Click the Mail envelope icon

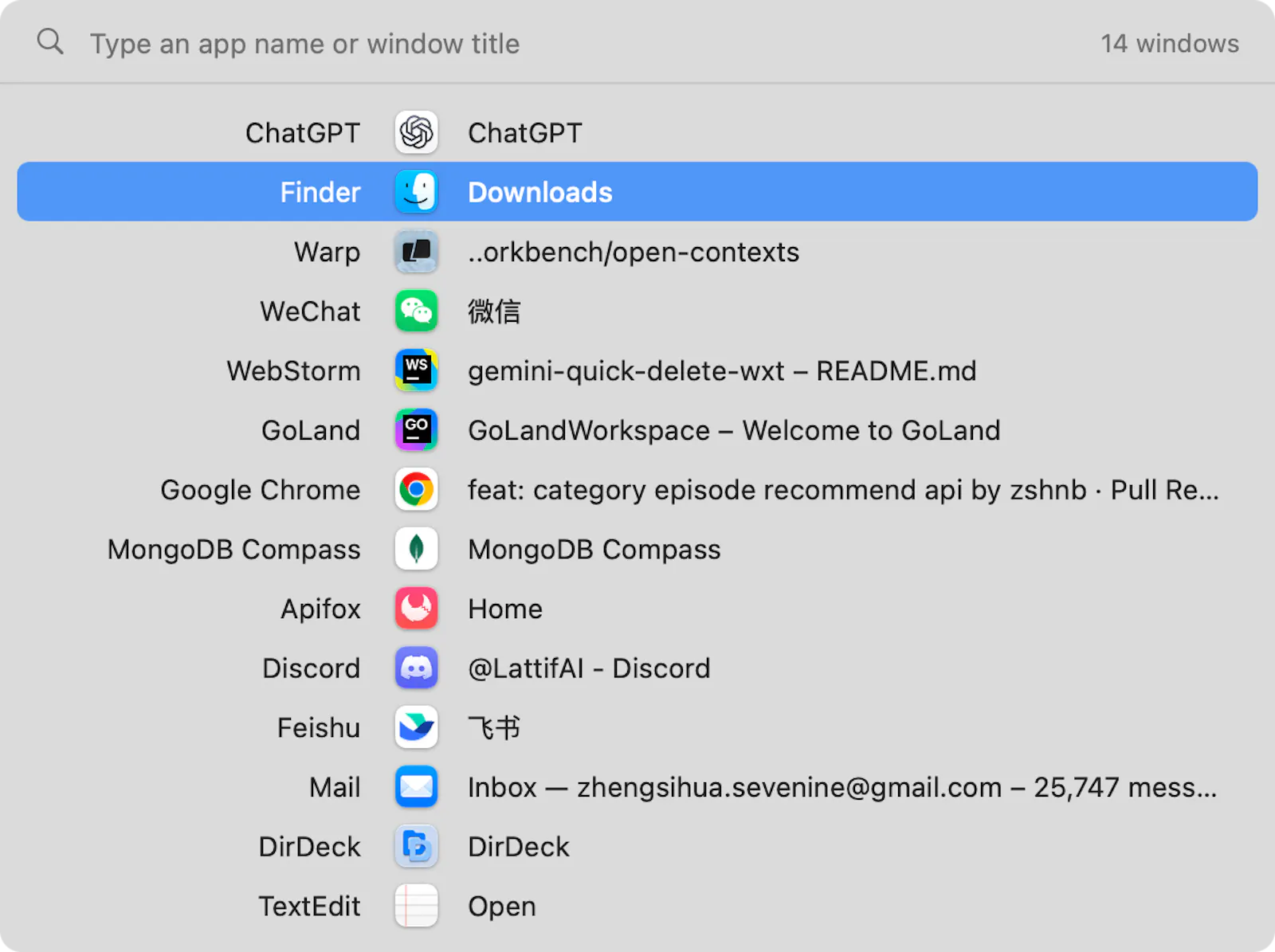click(416, 787)
